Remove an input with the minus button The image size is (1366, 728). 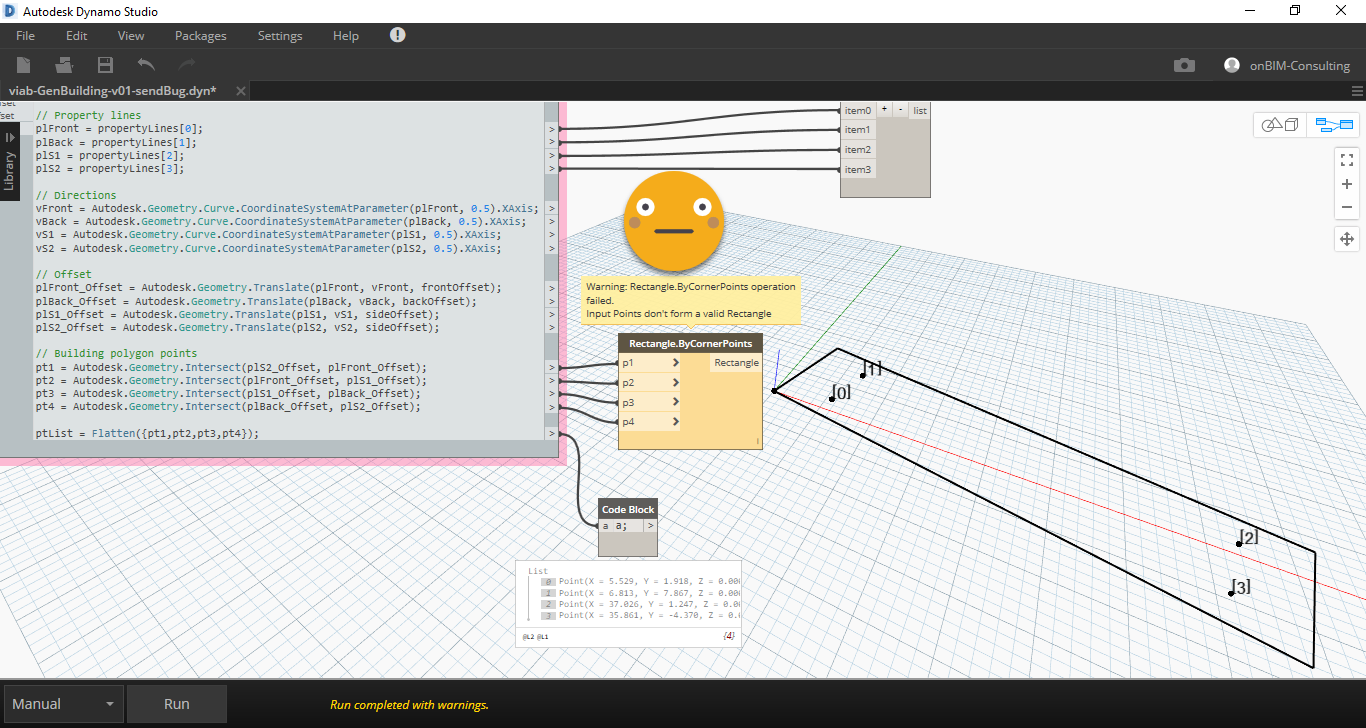900,110
